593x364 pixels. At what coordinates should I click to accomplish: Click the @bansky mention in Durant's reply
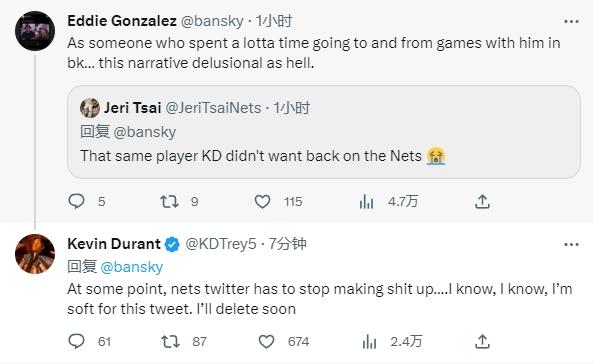pos(132,267)
